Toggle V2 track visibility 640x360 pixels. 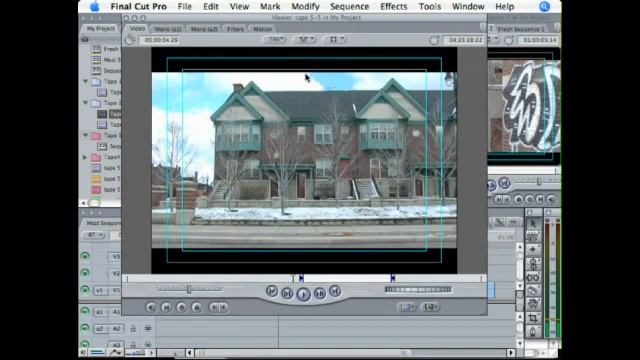pyautogui.click(x=85, y=273)
